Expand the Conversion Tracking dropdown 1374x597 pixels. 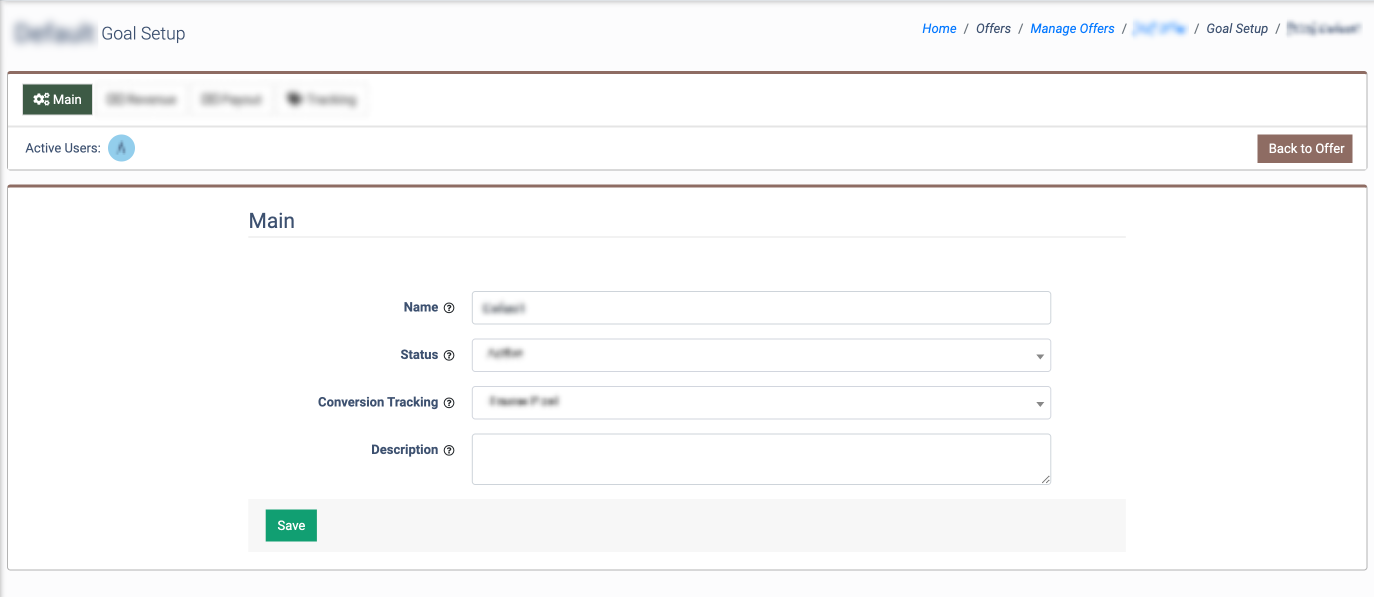pyautogui.click(x=761, y=403)
